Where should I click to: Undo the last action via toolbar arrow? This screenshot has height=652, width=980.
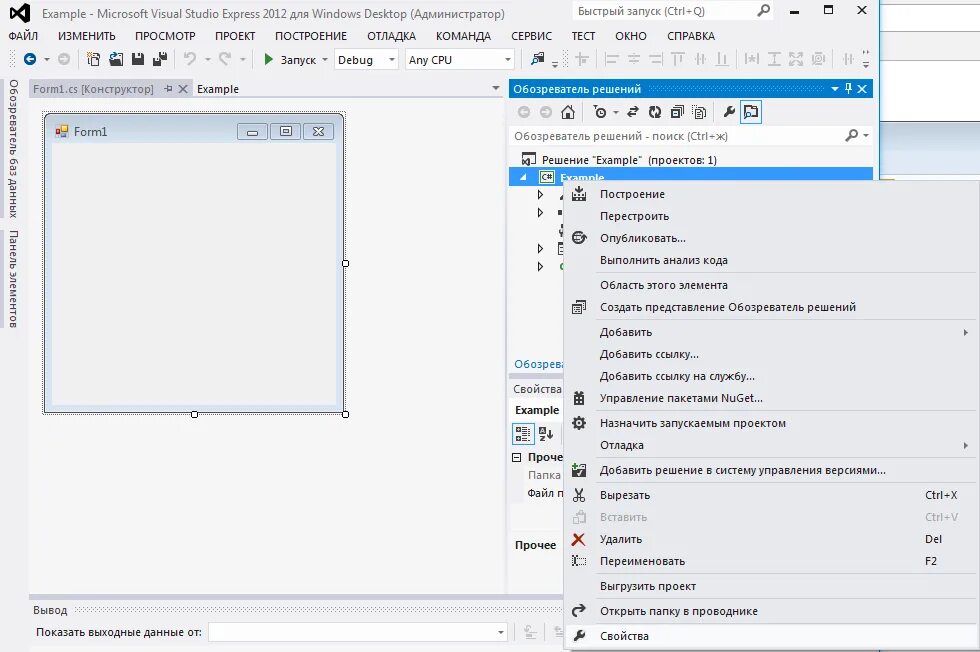pos(189,59)
